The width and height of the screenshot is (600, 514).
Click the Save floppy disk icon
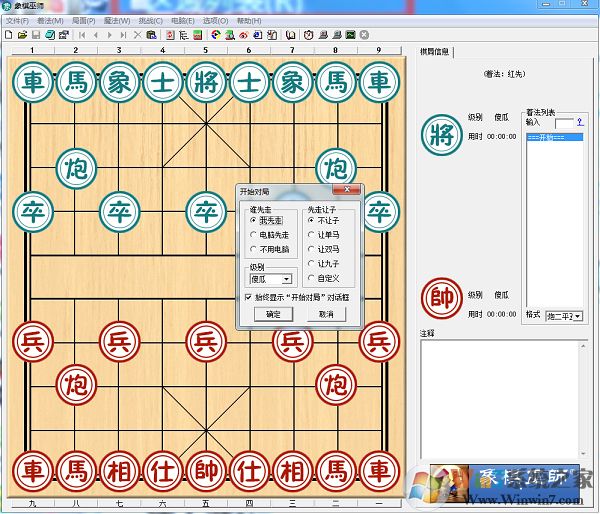[36, 35]
